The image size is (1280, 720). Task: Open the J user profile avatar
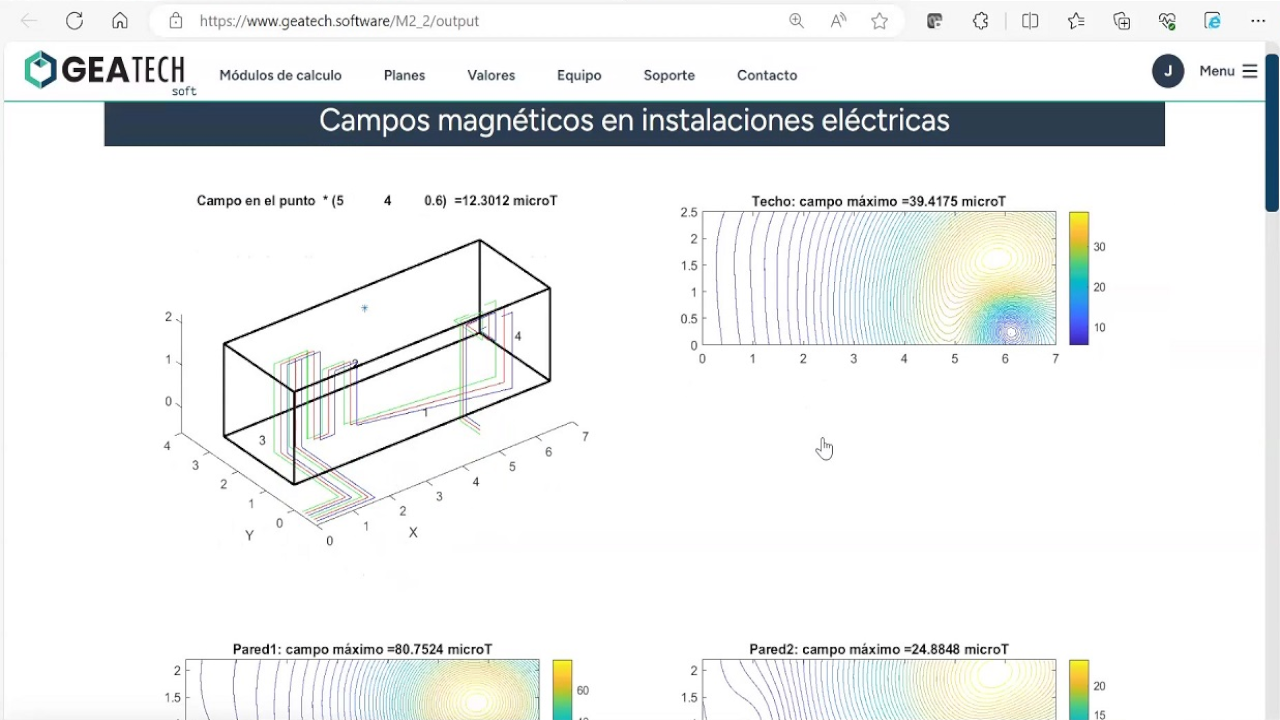coord(1168,71)
